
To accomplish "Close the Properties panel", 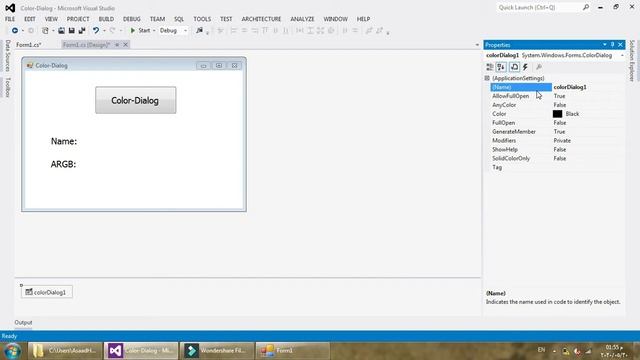I will 620,44.
